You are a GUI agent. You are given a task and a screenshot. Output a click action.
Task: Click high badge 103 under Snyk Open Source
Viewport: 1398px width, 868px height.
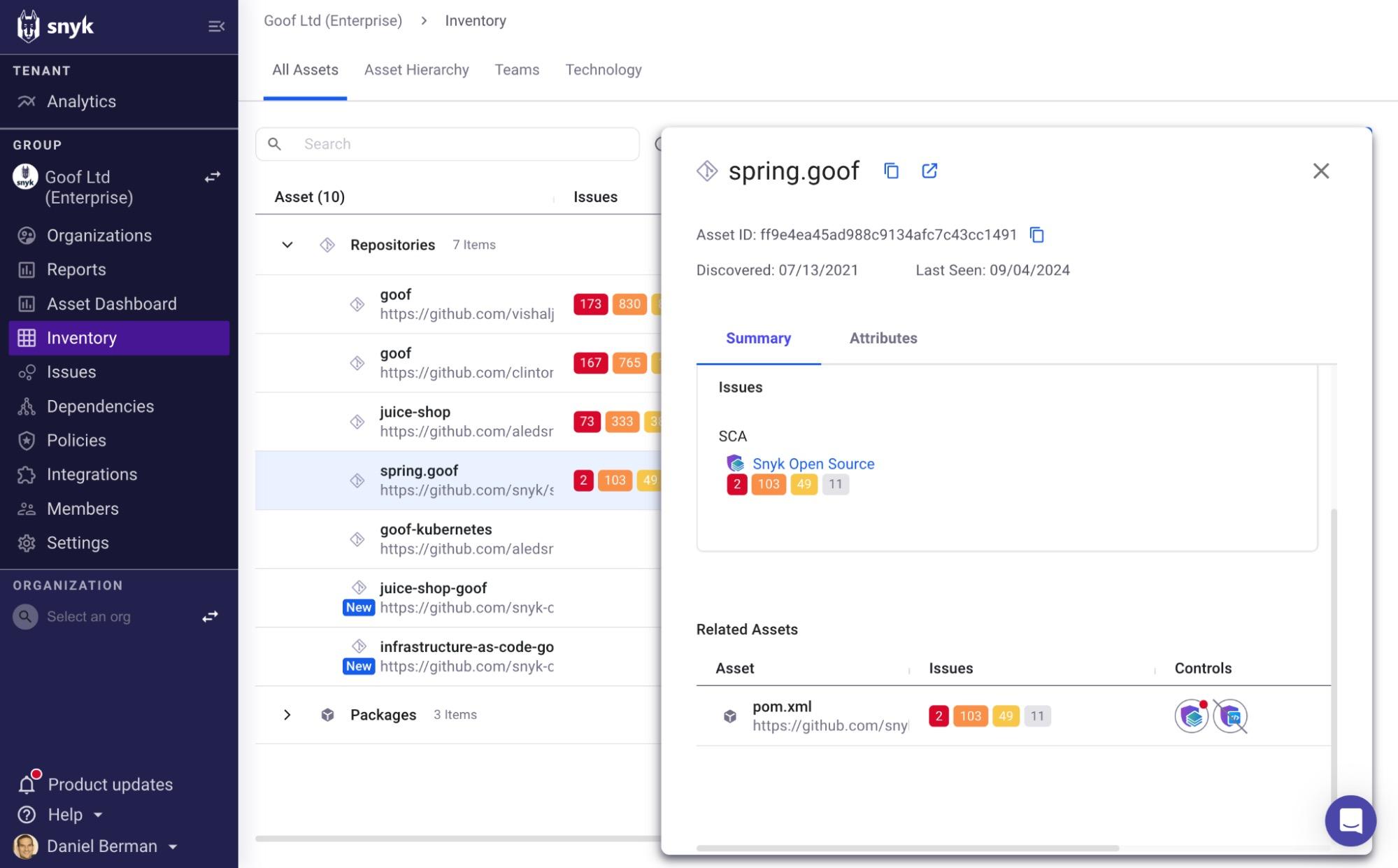click(769, 484)
